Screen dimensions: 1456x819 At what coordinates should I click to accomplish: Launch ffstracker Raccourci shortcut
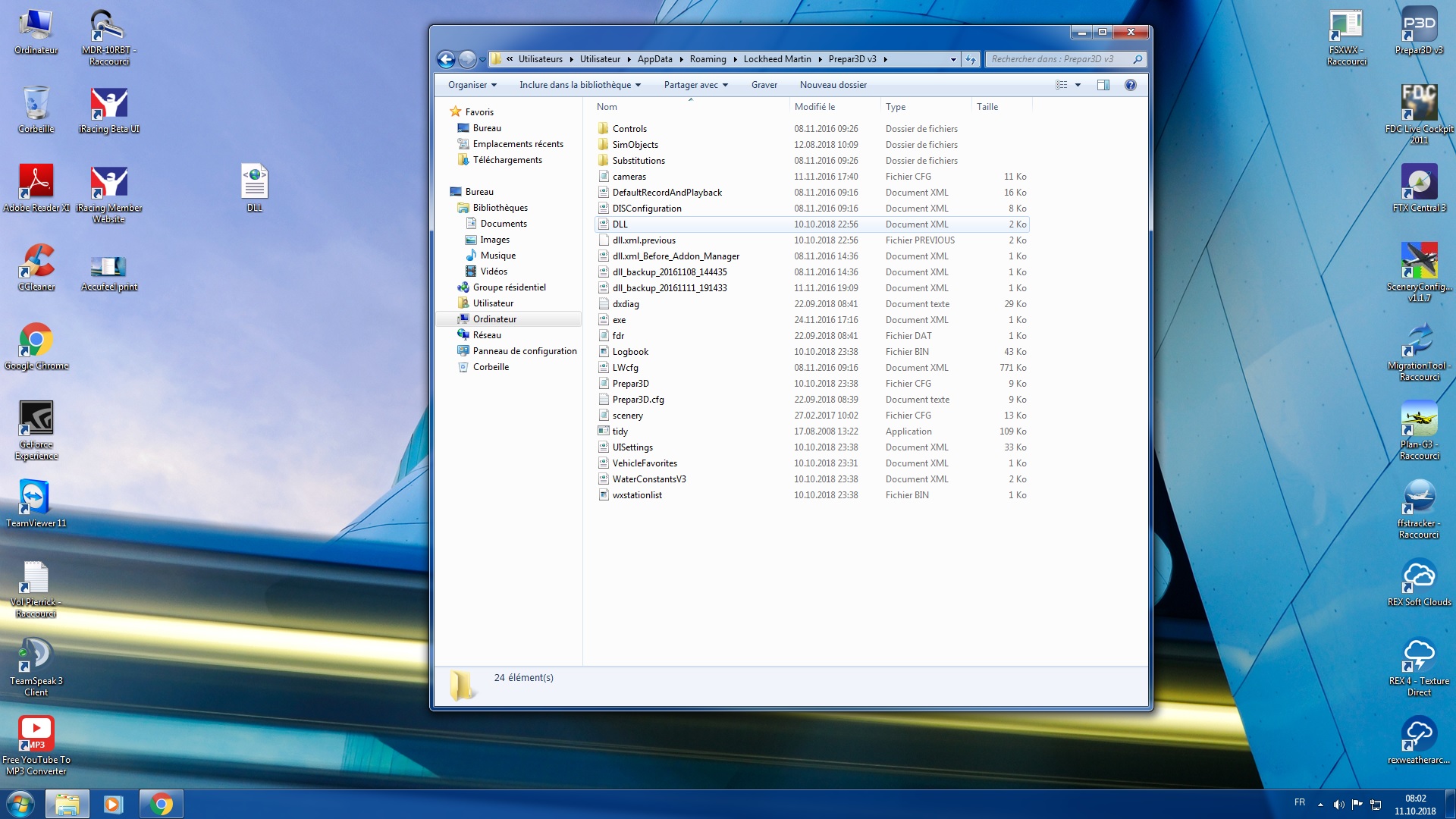click(1419, 508)
